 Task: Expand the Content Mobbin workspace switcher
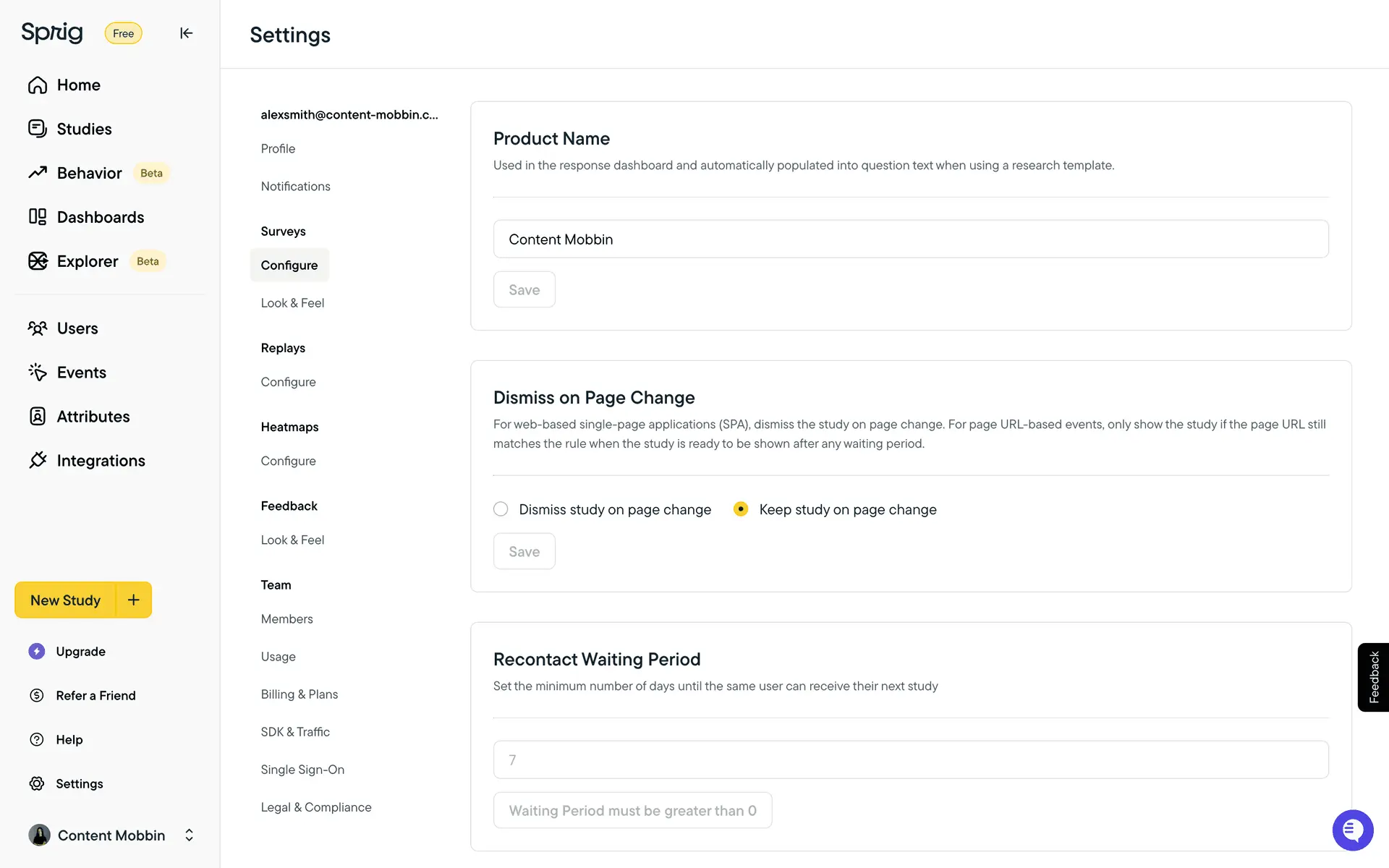click(189, 835)
